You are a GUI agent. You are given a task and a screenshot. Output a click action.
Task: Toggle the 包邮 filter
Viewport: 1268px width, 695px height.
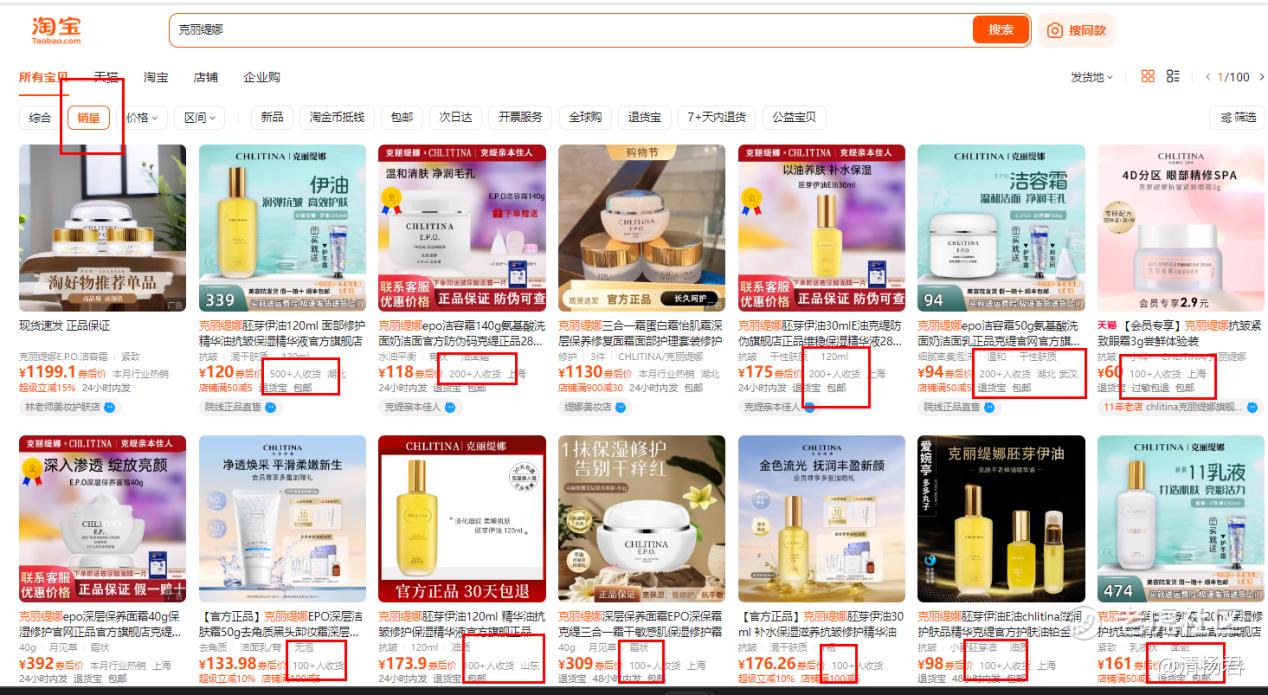[x=402, y=117]
